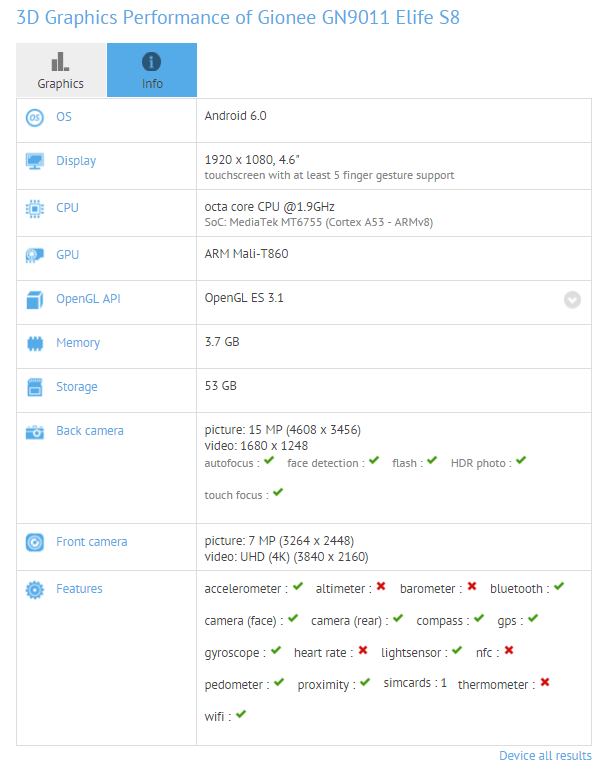
Task: Click the OS row icon
Action: point(35,118)
